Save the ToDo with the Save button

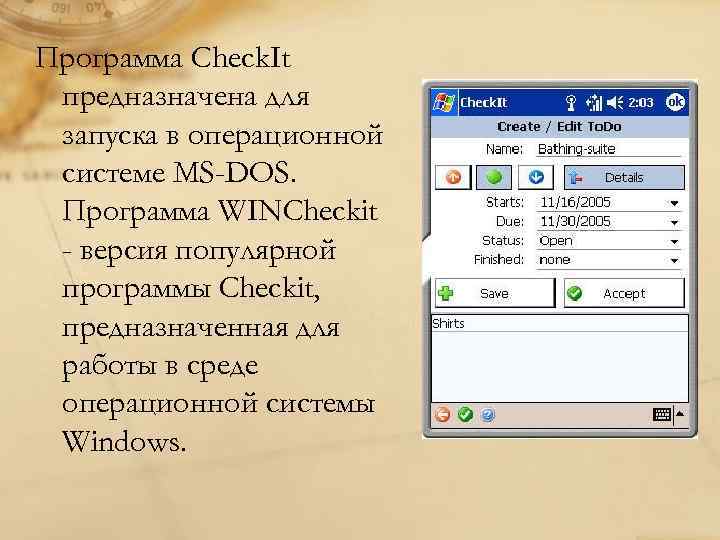495,293
